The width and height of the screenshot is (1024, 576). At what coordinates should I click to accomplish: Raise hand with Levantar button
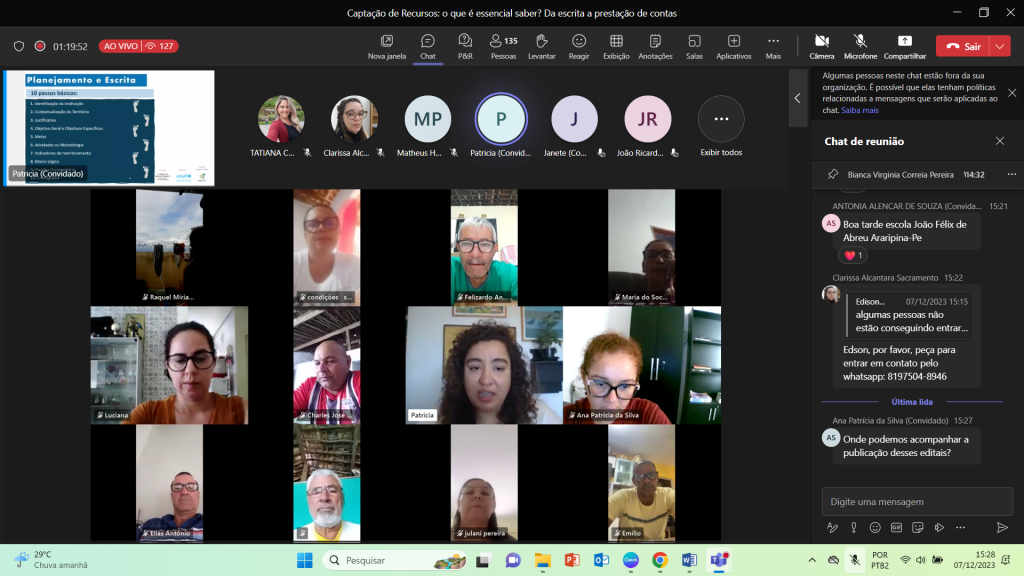pyautogui.click(x=541, y=47)
